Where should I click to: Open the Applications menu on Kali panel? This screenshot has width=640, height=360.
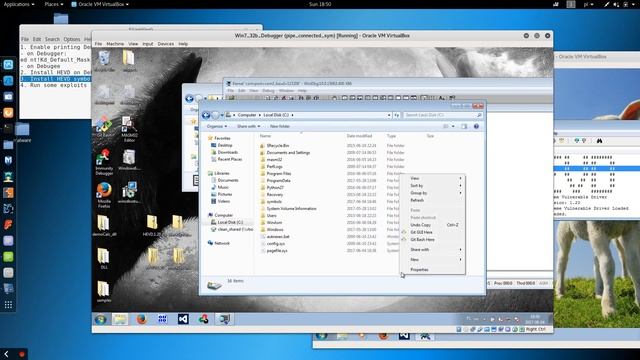(18, 4)
